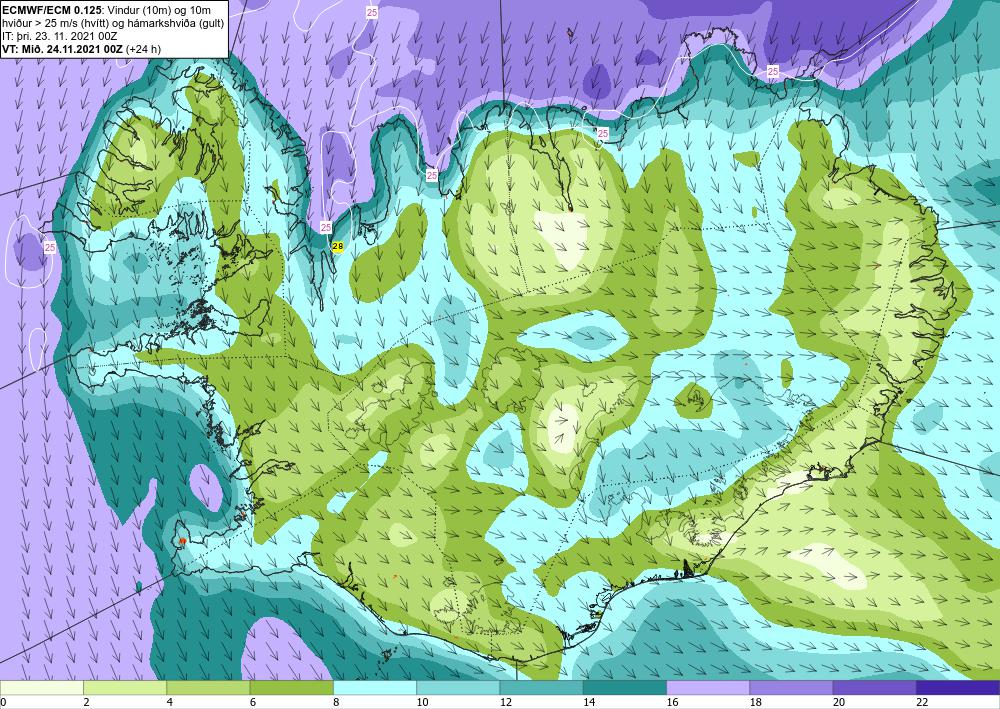This screenshot has width=1000, height=709.
Task: Click the 25 contour label on the northeast coast
Action: pos(773,71)
